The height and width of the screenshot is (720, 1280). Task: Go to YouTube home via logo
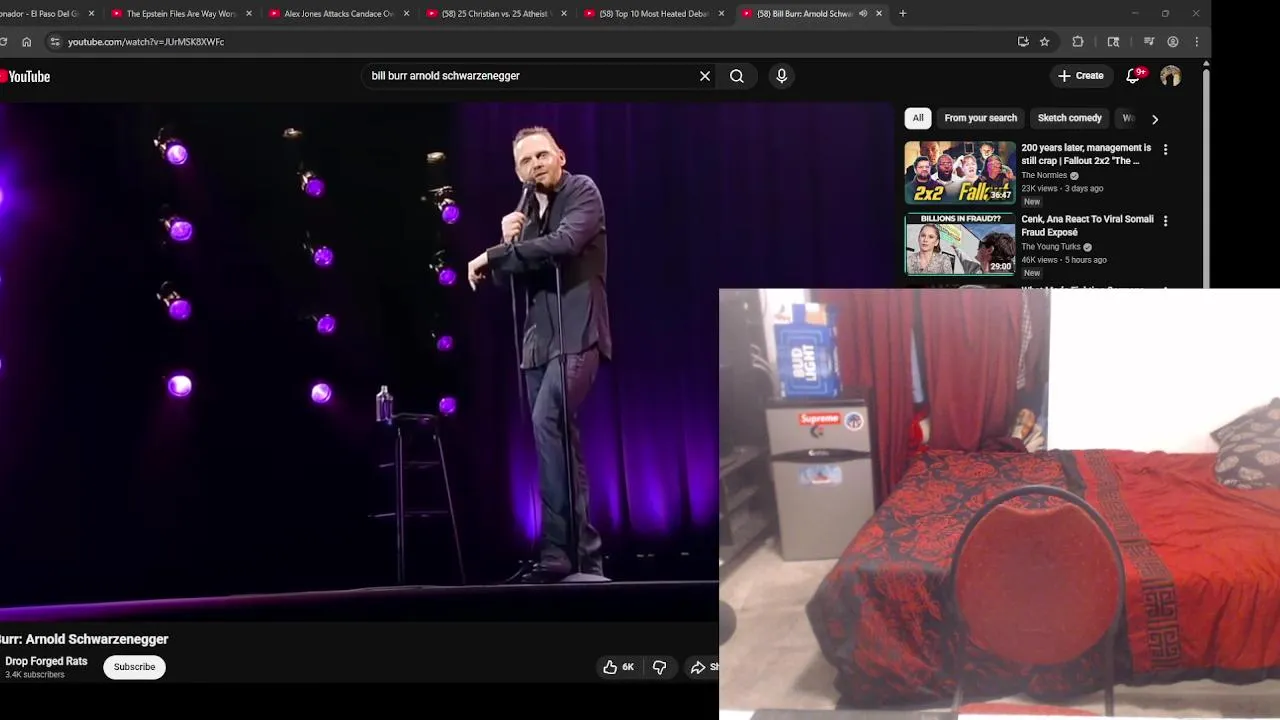pyautogui.click(x=25, y=76)
